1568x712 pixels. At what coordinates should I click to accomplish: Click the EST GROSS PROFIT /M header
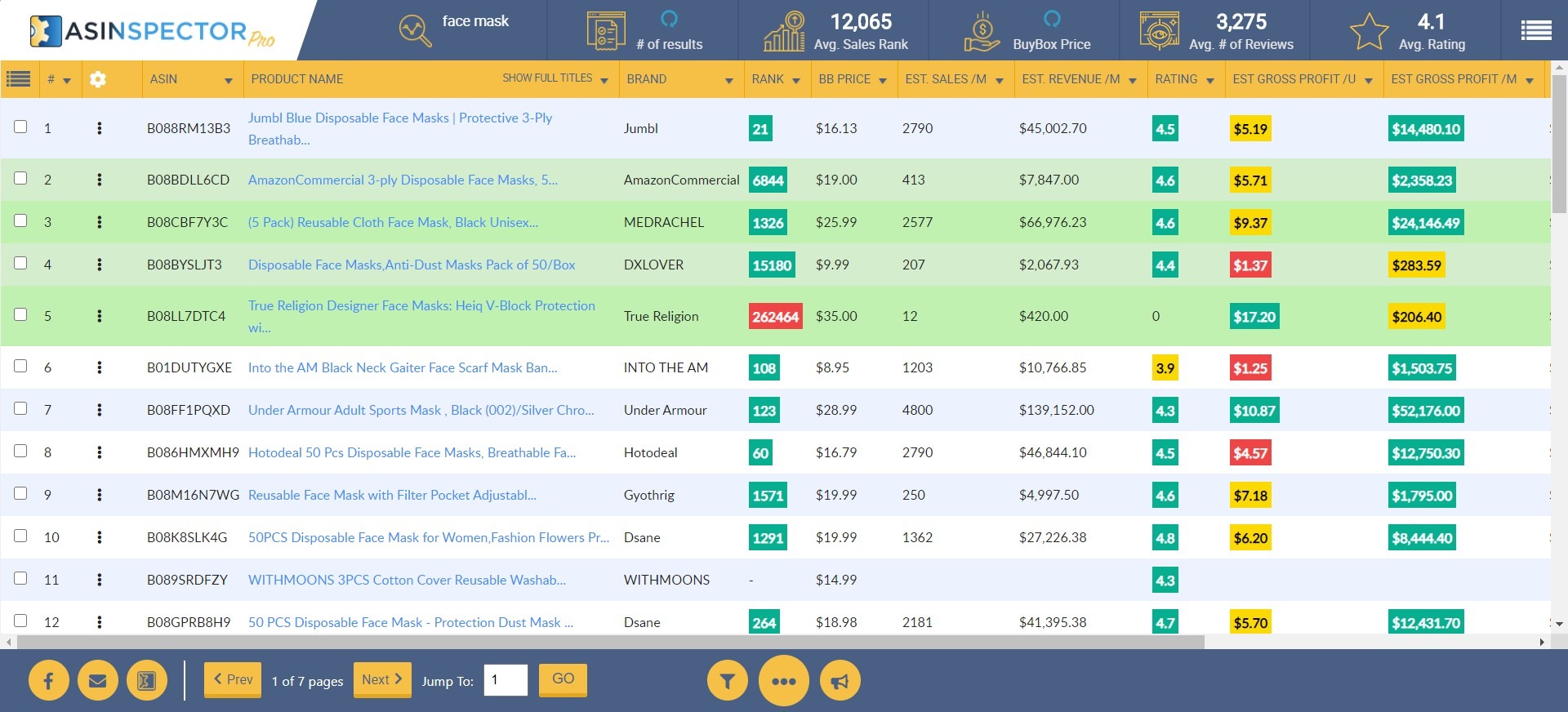1454,79
